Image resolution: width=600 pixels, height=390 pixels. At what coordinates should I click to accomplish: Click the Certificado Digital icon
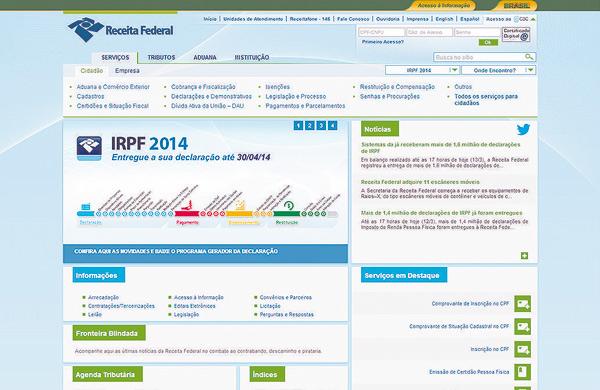(516, 34)
